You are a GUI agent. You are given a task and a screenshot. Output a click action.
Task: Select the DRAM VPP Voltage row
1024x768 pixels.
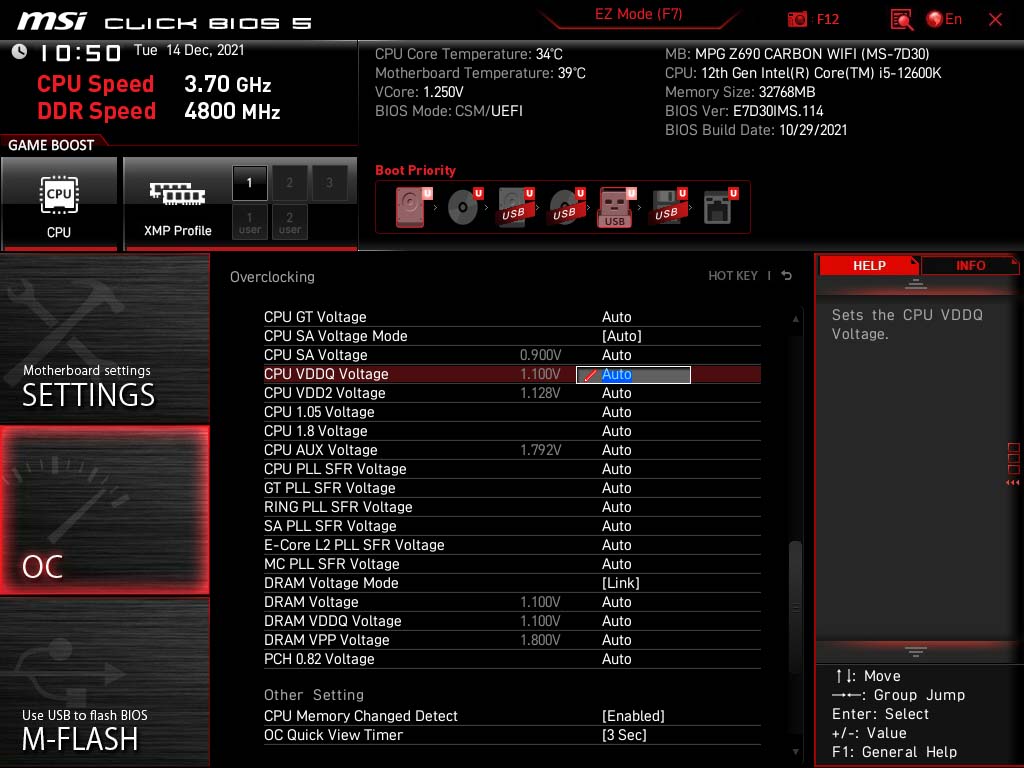(x=512, y=639)
